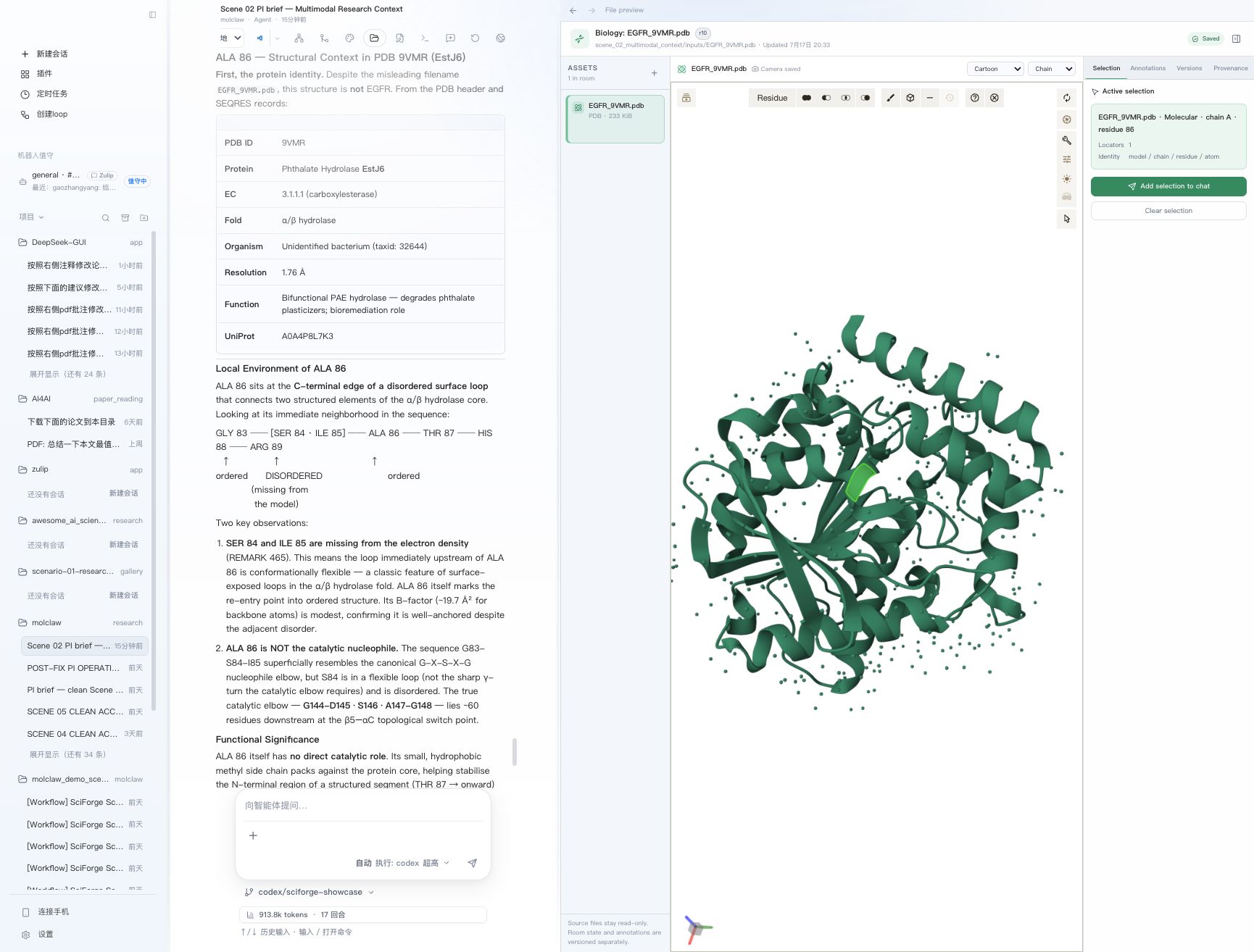The height and width of the screenshot is (952, 1254).
Task: Toggle the left sidebar collapse icon
Action: click(x=152, y=14)
